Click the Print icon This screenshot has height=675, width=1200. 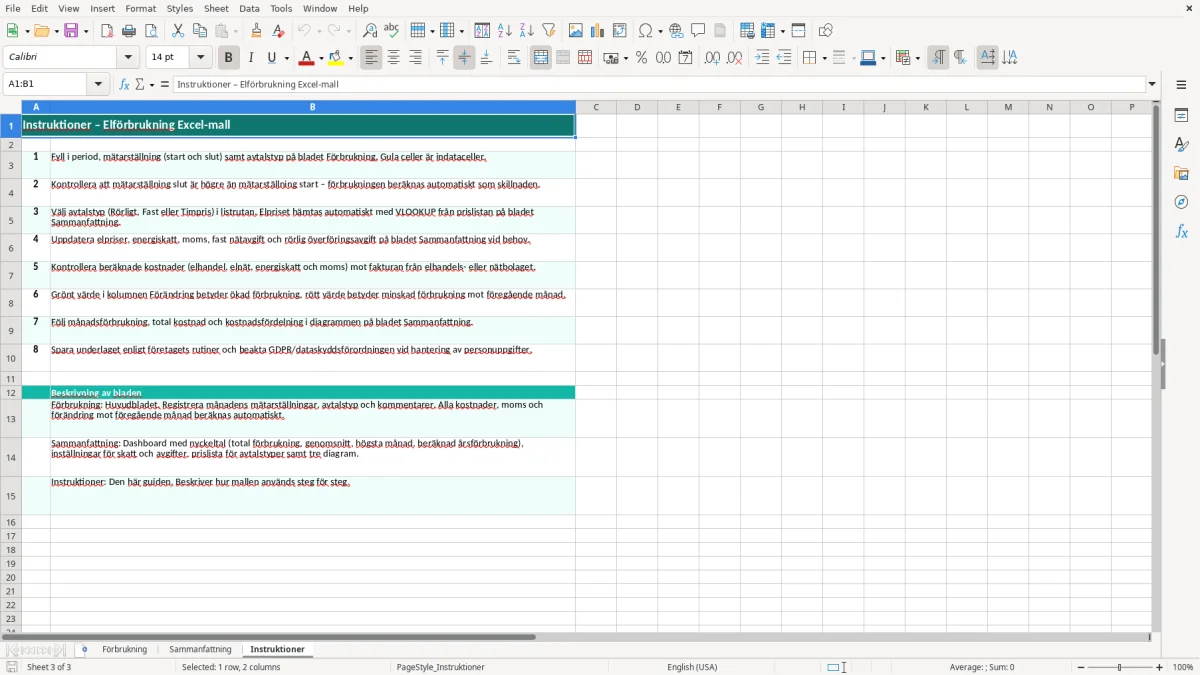click(129, 31)
